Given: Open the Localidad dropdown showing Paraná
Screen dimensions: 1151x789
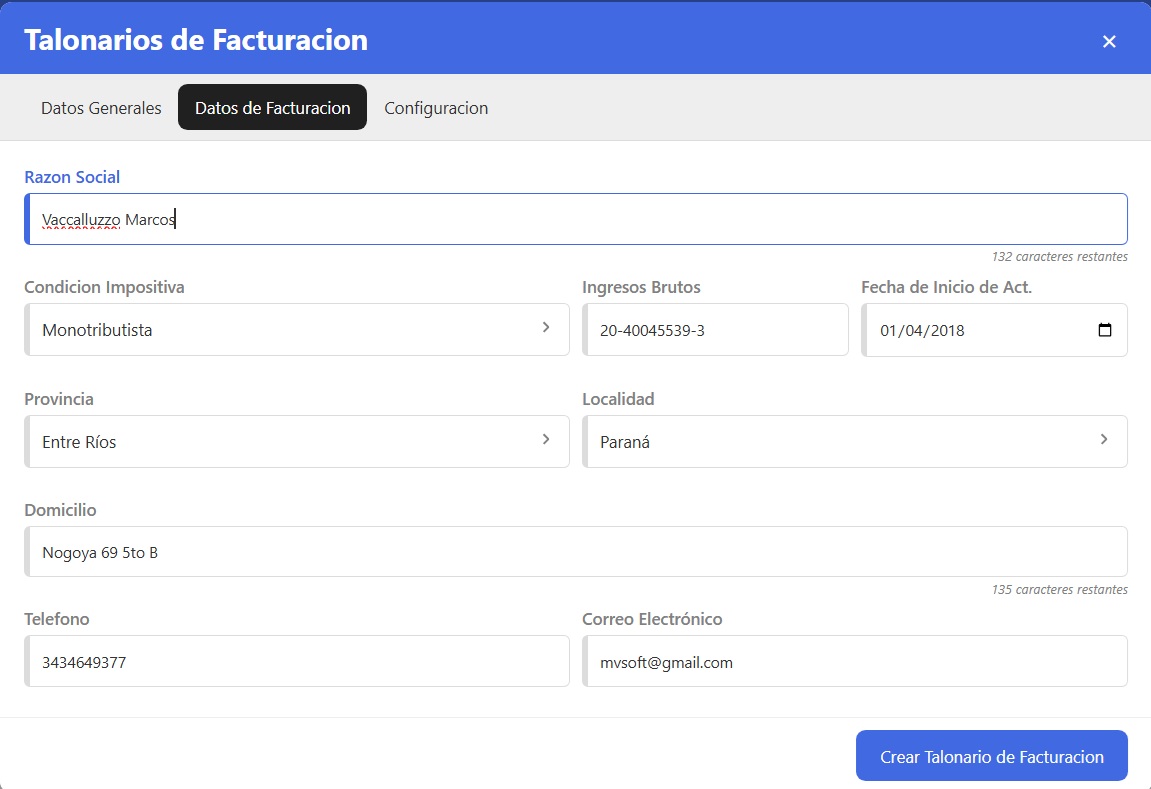Looking at the screenshot, I should pyautogui.click(x=855, y=442).
